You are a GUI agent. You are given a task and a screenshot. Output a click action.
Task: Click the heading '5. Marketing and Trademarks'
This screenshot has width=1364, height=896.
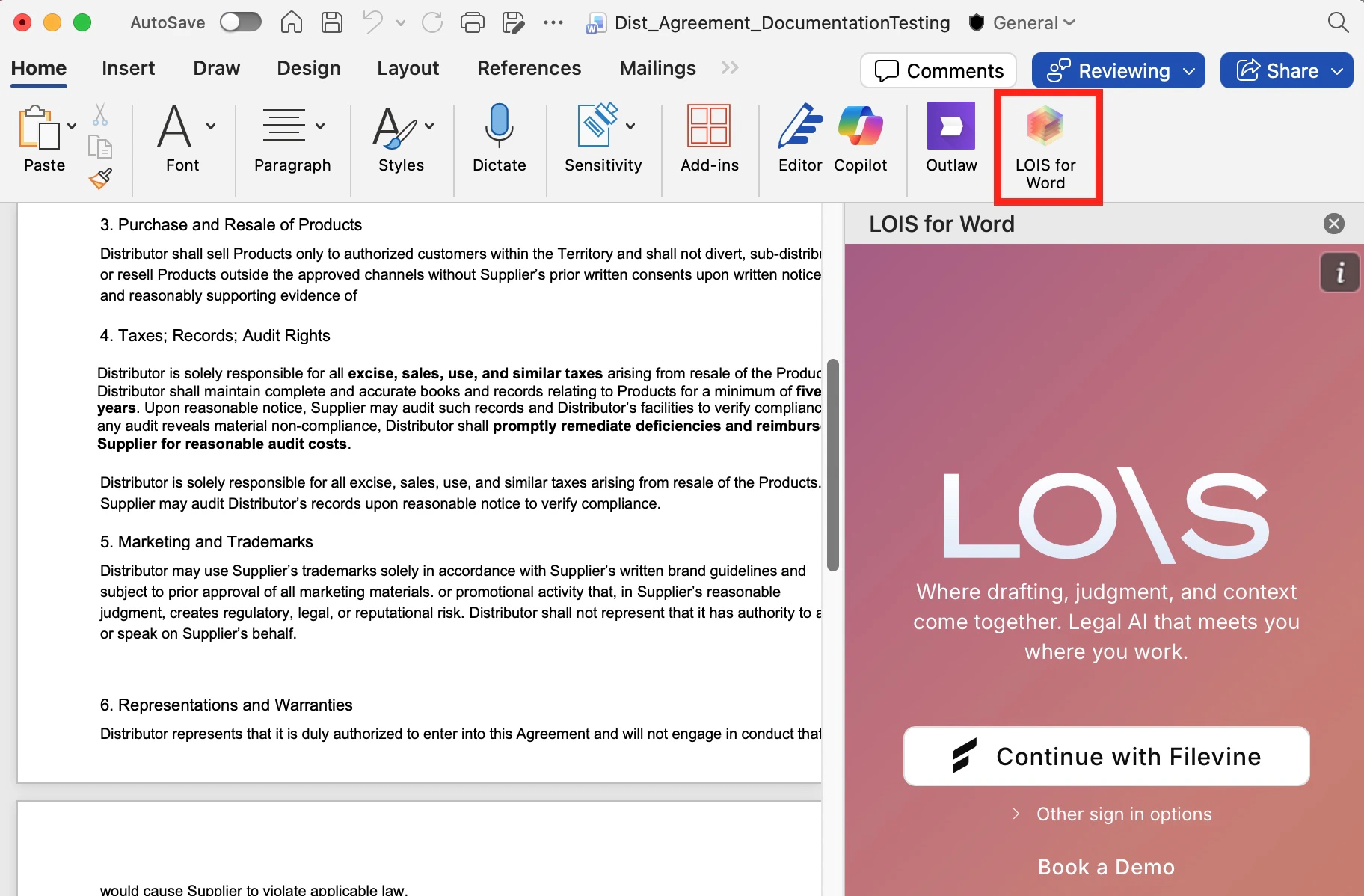pyautogui.click(x=206, y=541)
